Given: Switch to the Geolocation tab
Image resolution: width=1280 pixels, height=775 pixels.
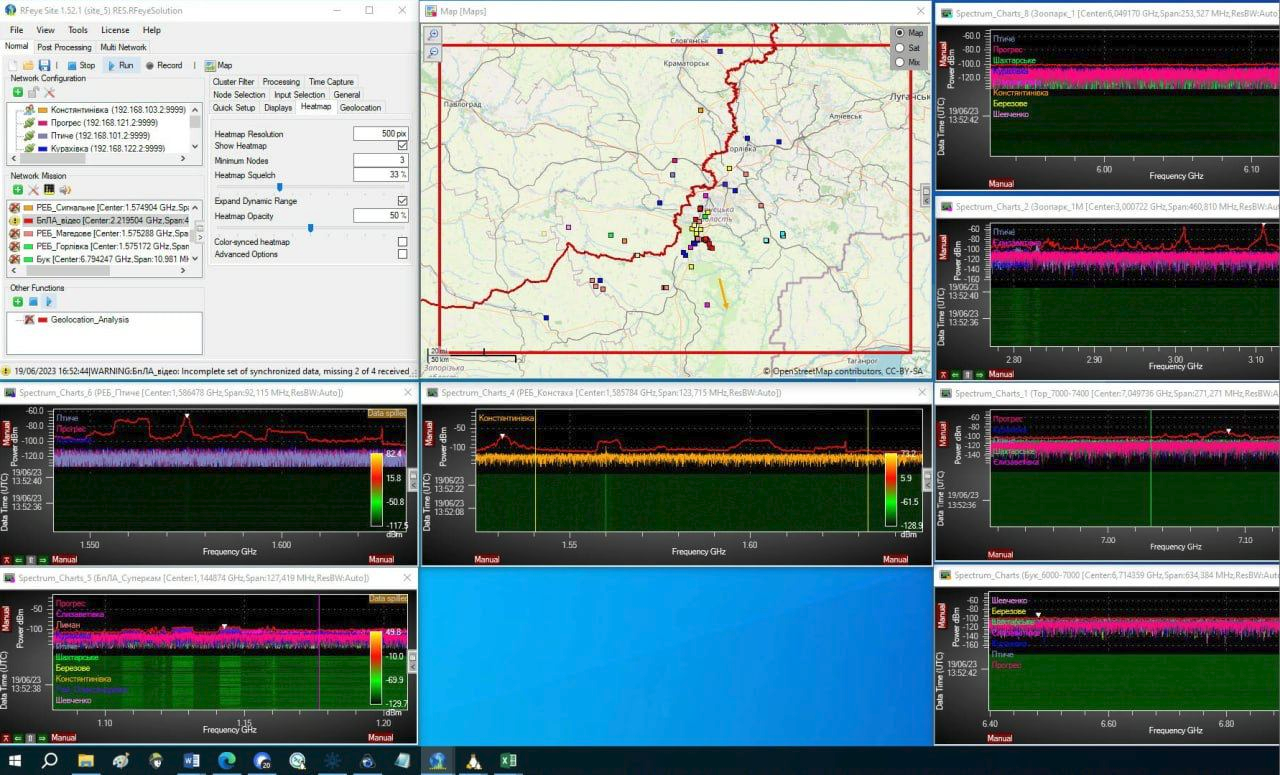Looking at the screenshot, I should [x=360, y=107].
